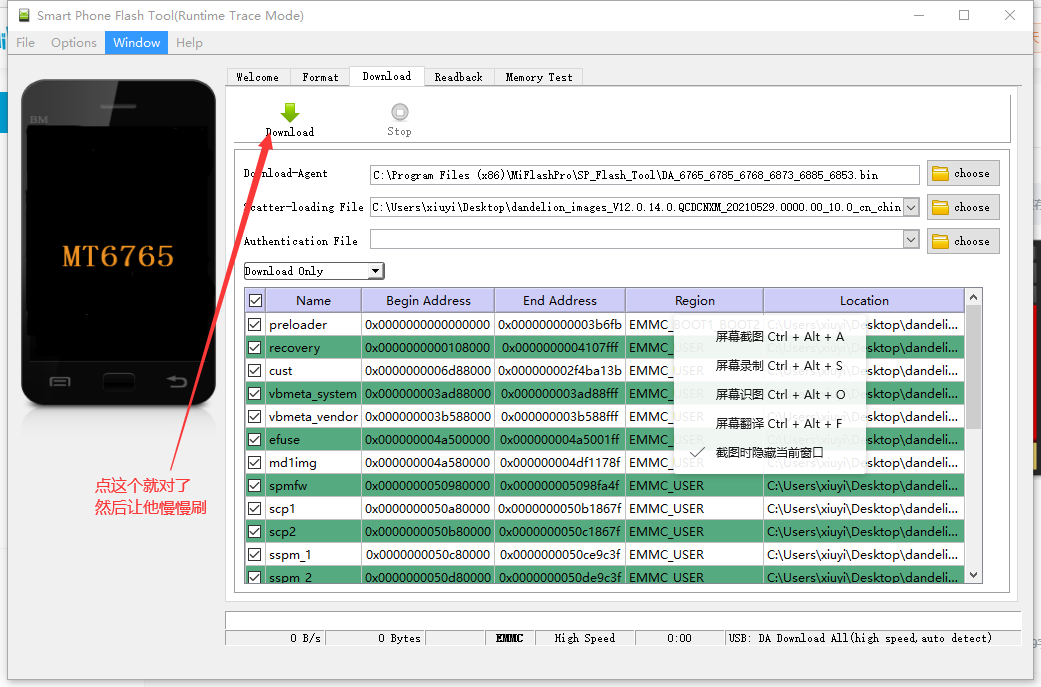
Task: Toggle the vbmeta_system checkbox
Action: pos(254,394)
